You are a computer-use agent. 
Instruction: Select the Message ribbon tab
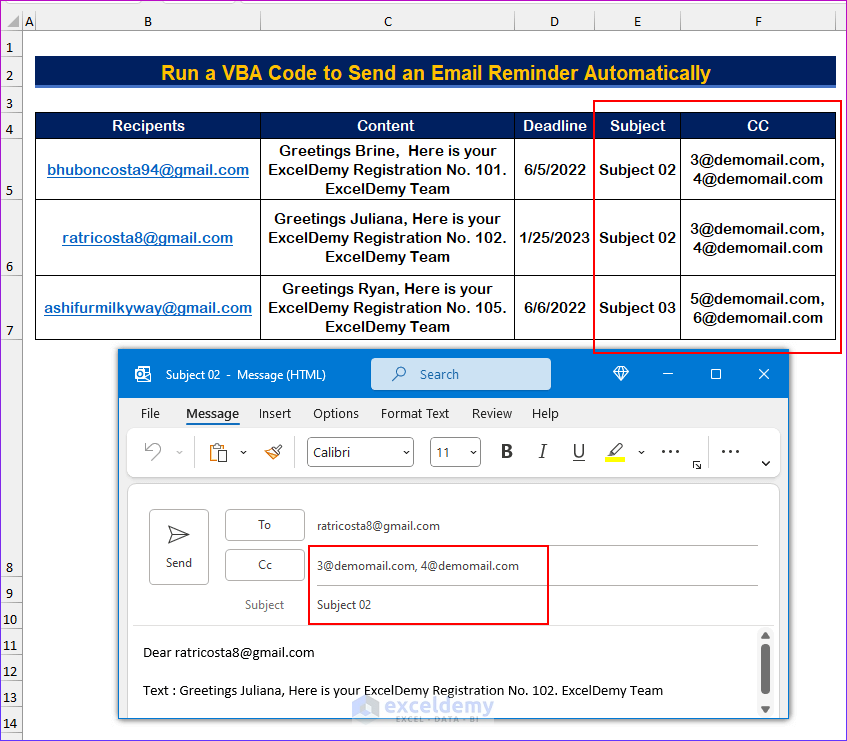[x=212, y=414]
